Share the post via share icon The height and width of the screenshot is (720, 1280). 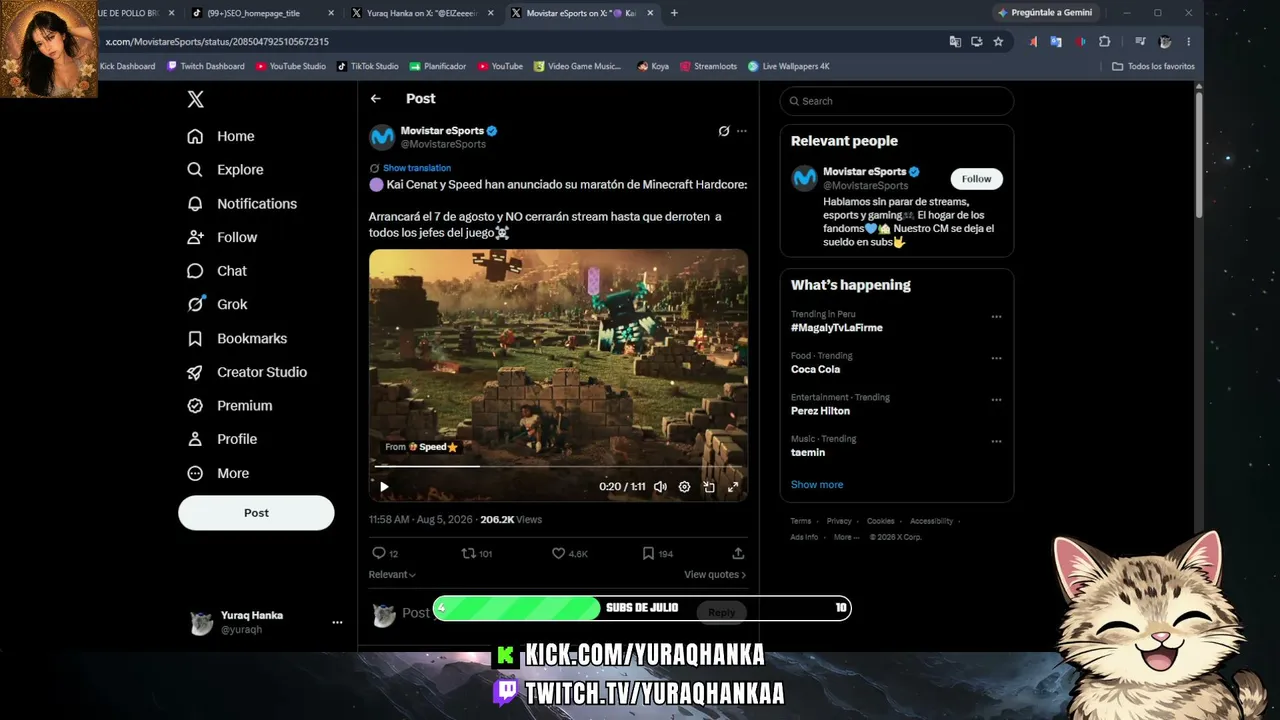(738, 553)
